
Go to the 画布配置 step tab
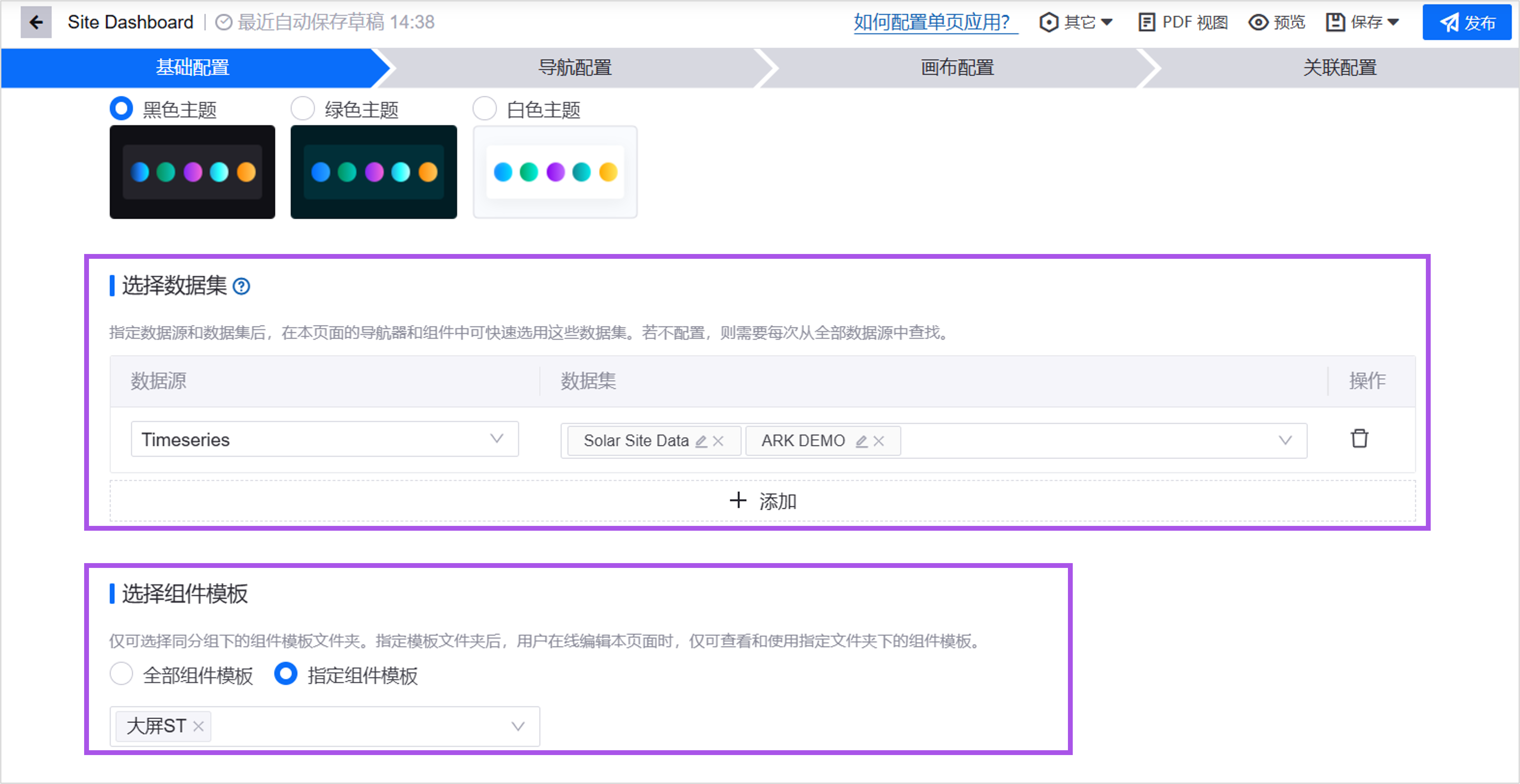[957, 68]
